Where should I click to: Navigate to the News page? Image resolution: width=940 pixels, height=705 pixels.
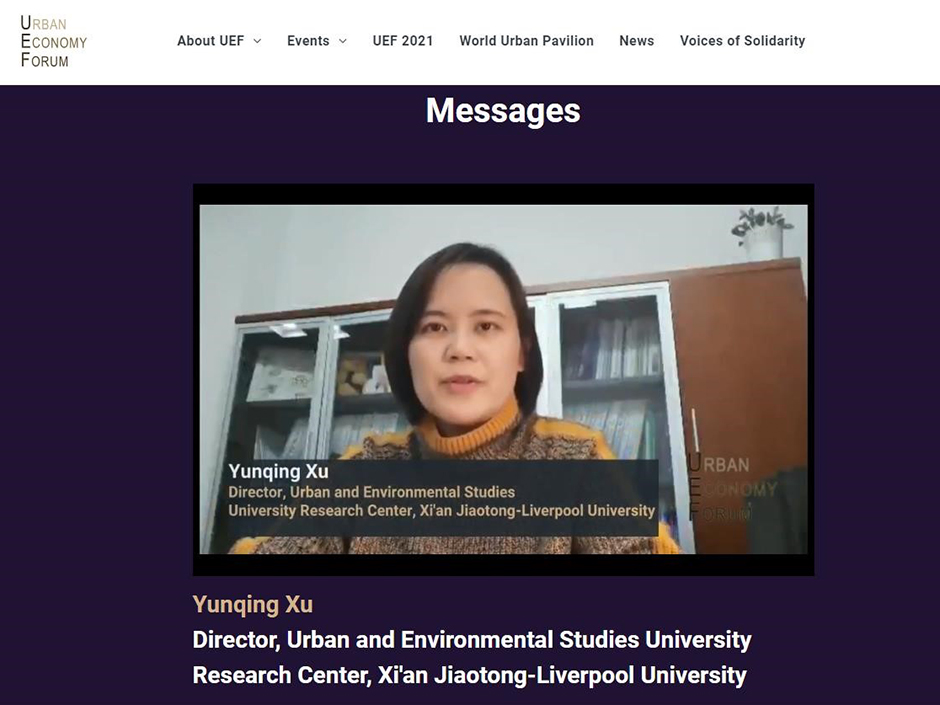point(637,41)
